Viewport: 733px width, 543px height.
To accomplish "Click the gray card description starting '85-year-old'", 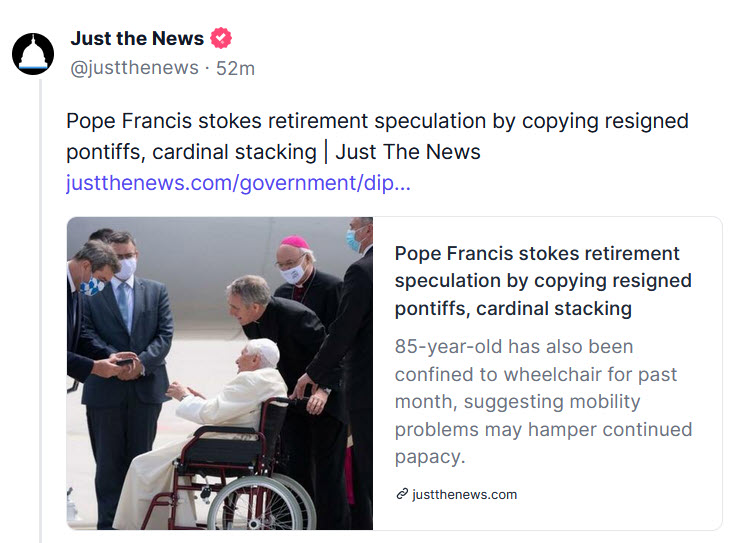I will 542,401.
